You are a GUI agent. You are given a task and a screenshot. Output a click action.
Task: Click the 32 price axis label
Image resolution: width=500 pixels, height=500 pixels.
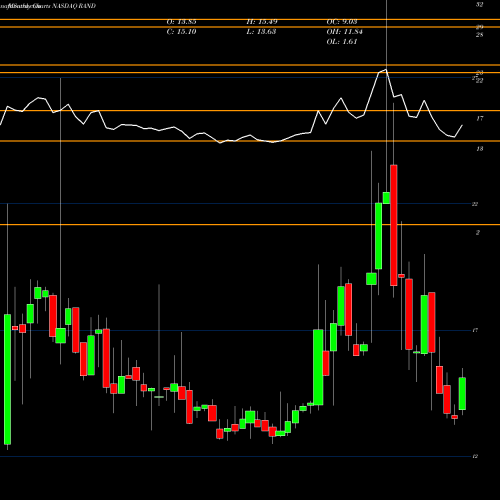click(479, 5)
